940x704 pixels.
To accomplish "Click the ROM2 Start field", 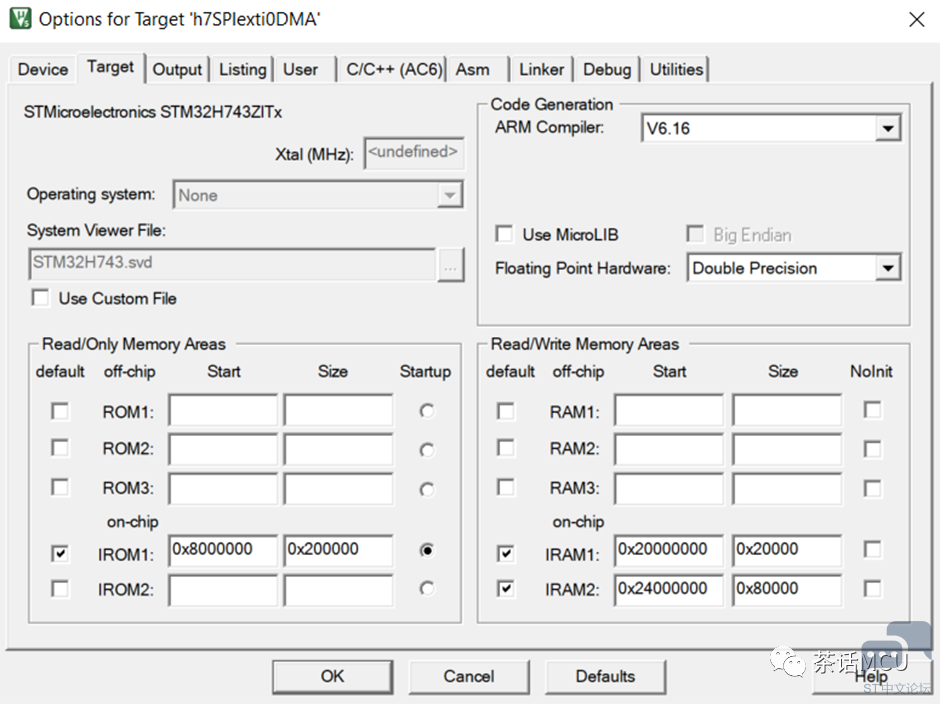I will coord(224,449).
